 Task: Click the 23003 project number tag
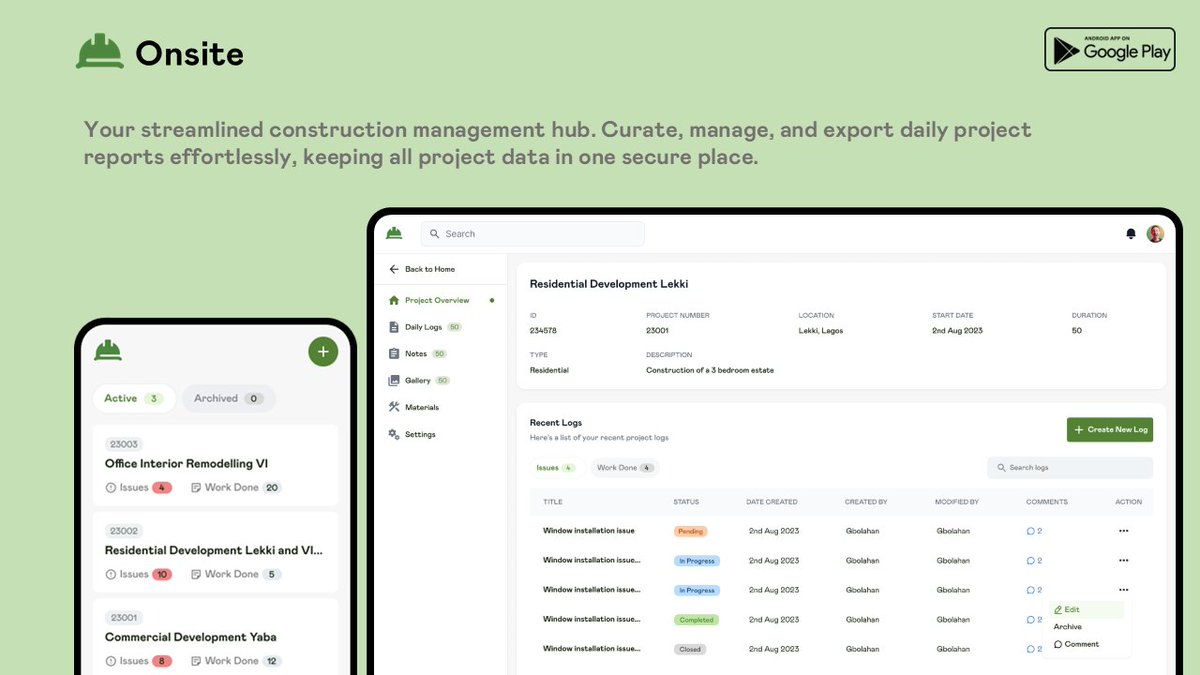(x=125, y=444)
